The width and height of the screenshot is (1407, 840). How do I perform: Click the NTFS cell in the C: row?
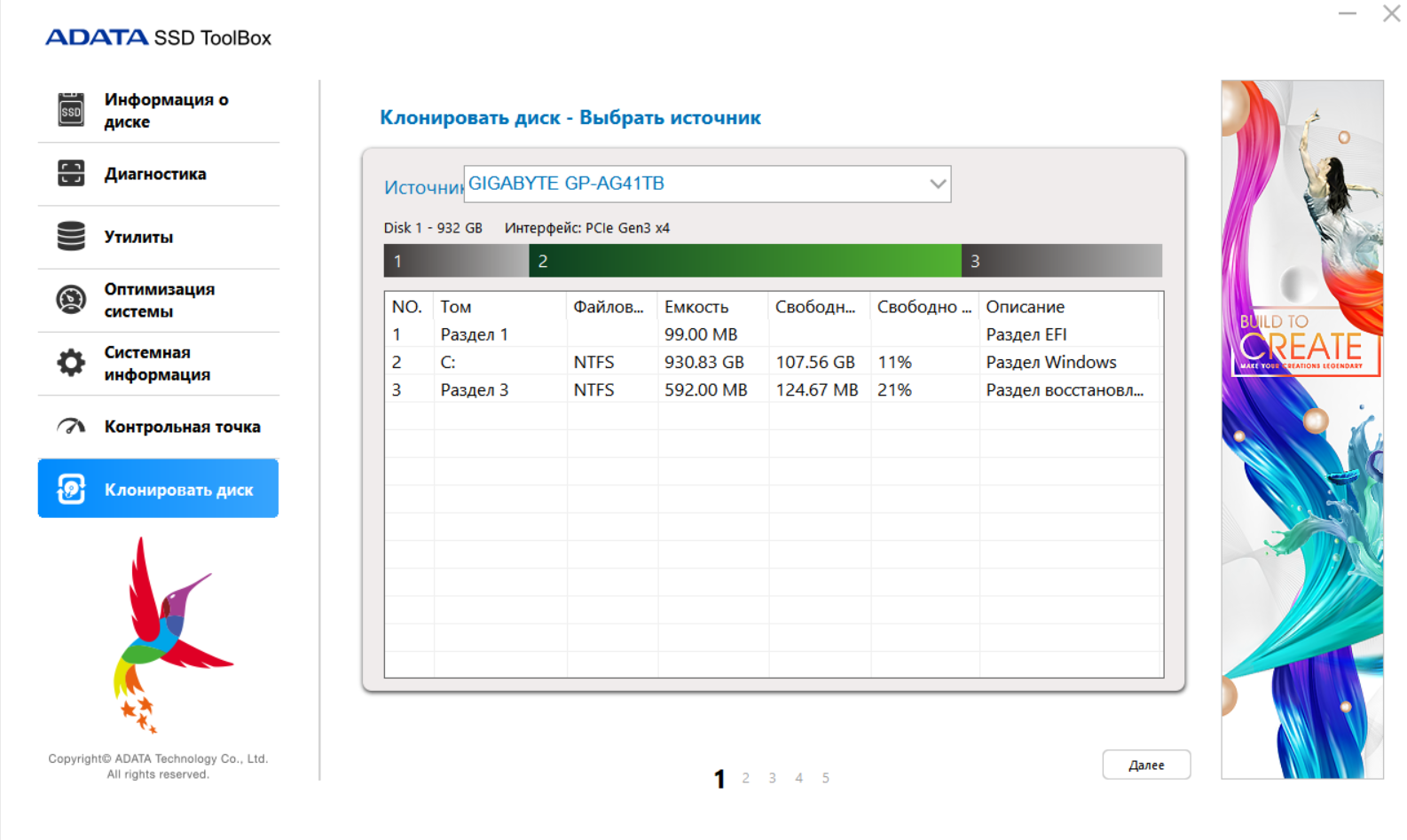pos(593,362)
